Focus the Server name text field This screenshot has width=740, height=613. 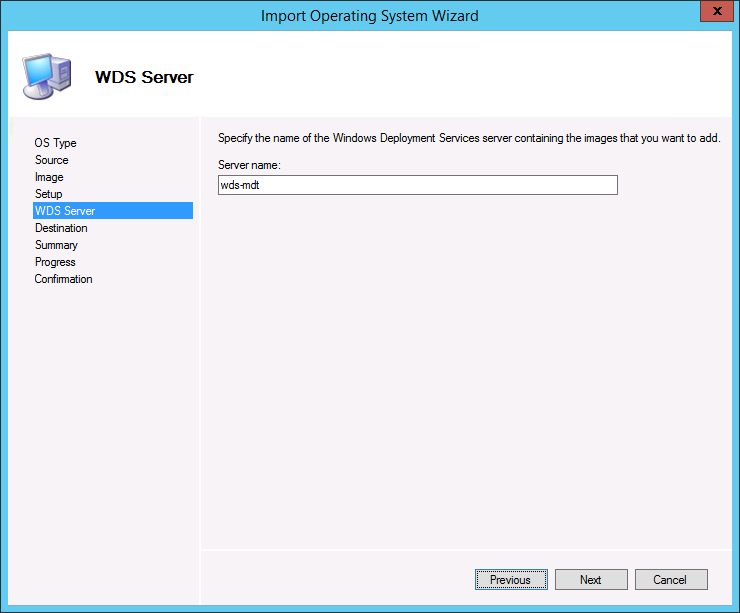(x=417, y=185)
